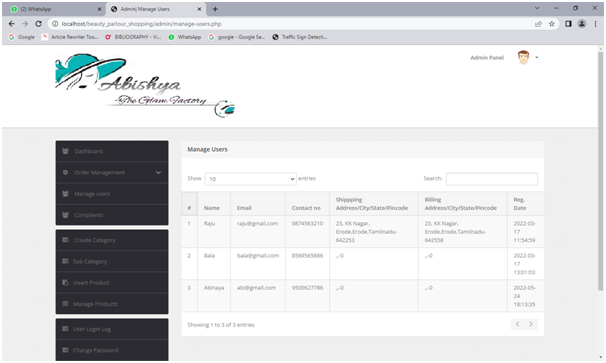Screen dimensions: 606x363
Task: Open the User Login Log page
Action: (x=112, y=329)
